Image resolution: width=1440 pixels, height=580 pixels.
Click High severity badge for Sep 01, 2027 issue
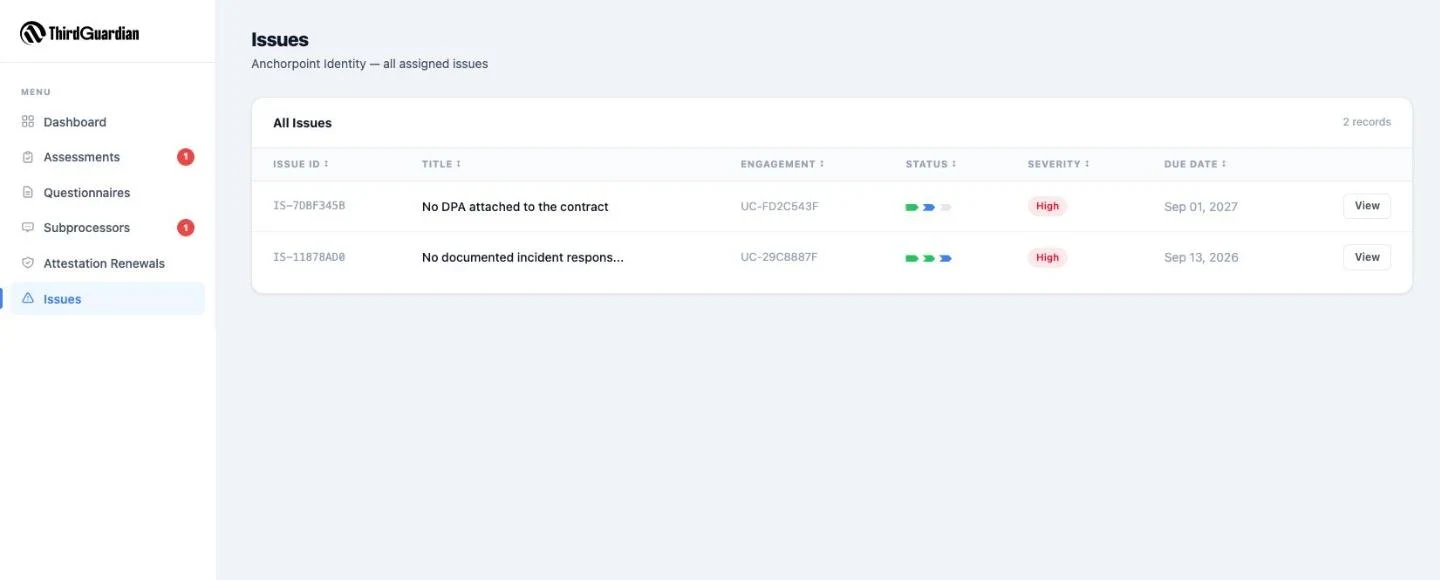click(1047, 206)
